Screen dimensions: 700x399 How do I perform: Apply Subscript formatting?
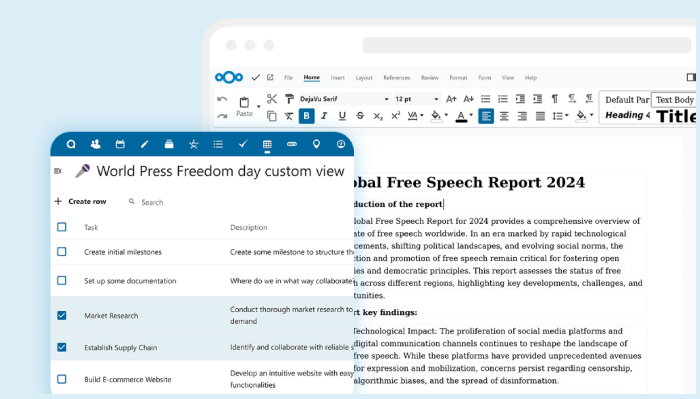tap(378, 116)
